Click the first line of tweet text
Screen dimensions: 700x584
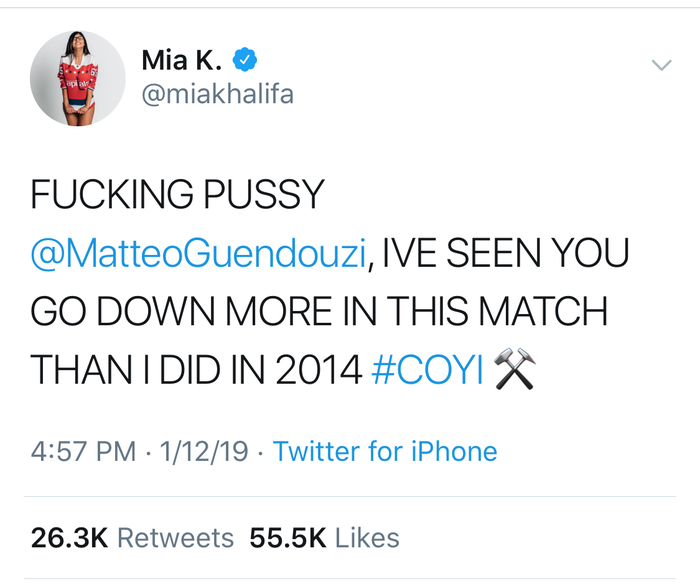pos(178,195)
